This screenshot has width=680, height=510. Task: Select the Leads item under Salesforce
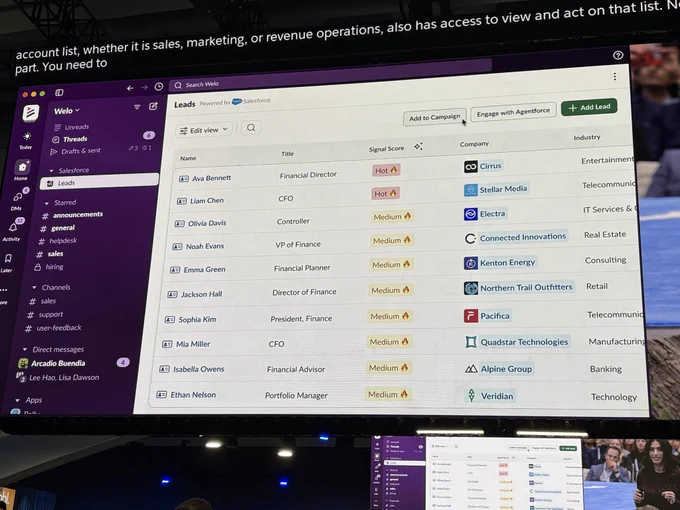(99, 182)
